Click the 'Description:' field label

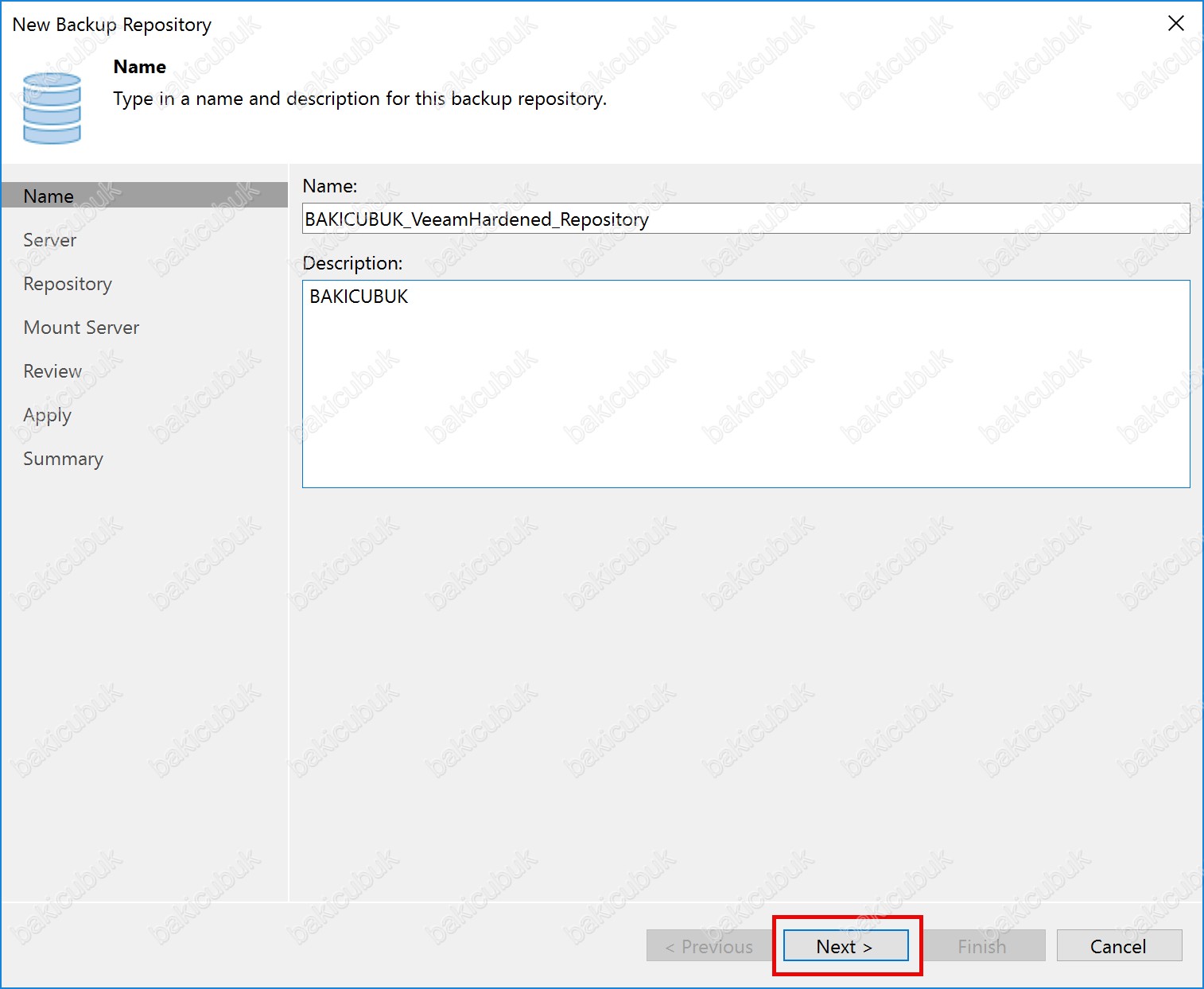[353, 263]
